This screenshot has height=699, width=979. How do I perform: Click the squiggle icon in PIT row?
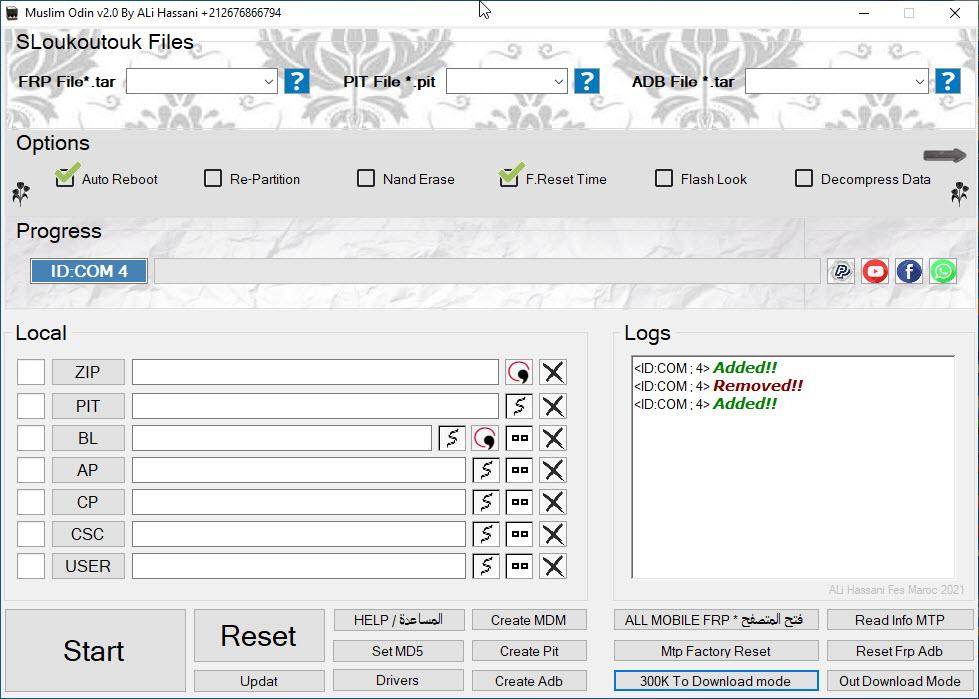pyautogui.click(x=519, y=406)
